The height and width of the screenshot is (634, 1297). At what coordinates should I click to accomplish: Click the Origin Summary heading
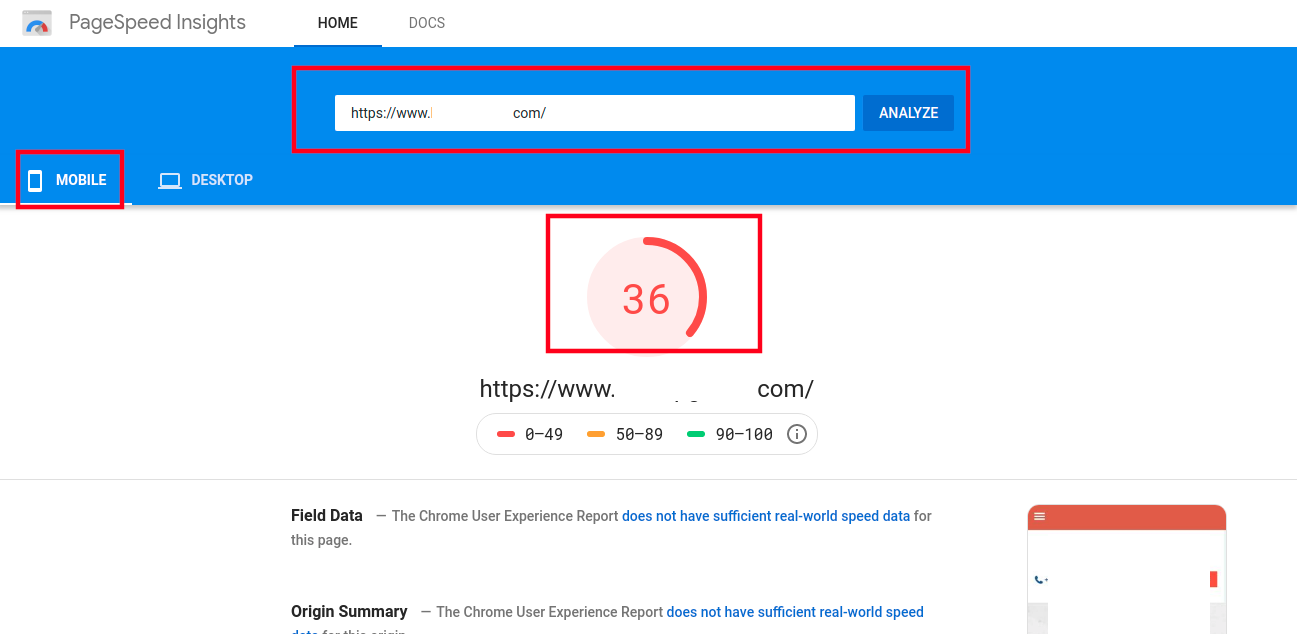tap(349, 611)
